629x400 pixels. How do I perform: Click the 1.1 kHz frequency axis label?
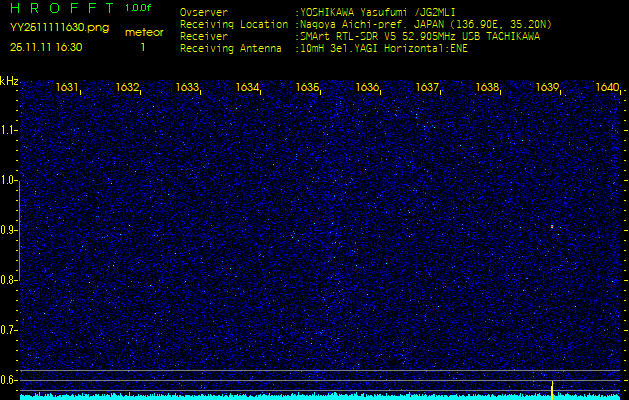pyautogui.click(x=9, y=130)
